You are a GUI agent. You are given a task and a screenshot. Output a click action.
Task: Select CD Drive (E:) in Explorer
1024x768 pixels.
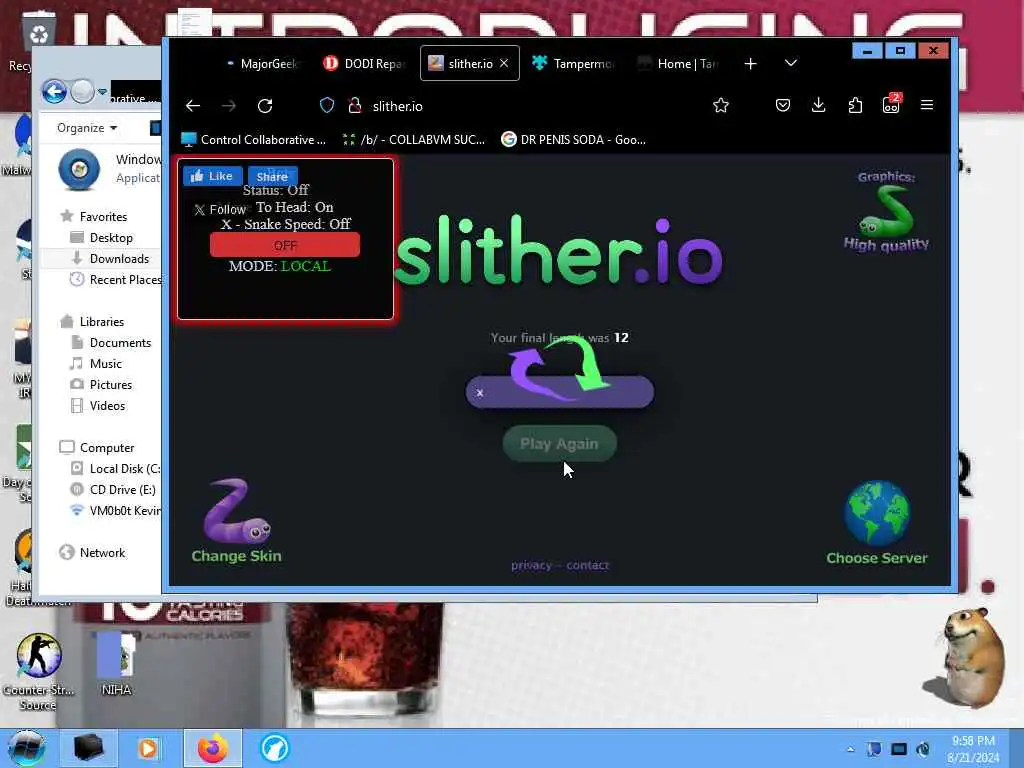pyautogui.click(x=113, y=490)
